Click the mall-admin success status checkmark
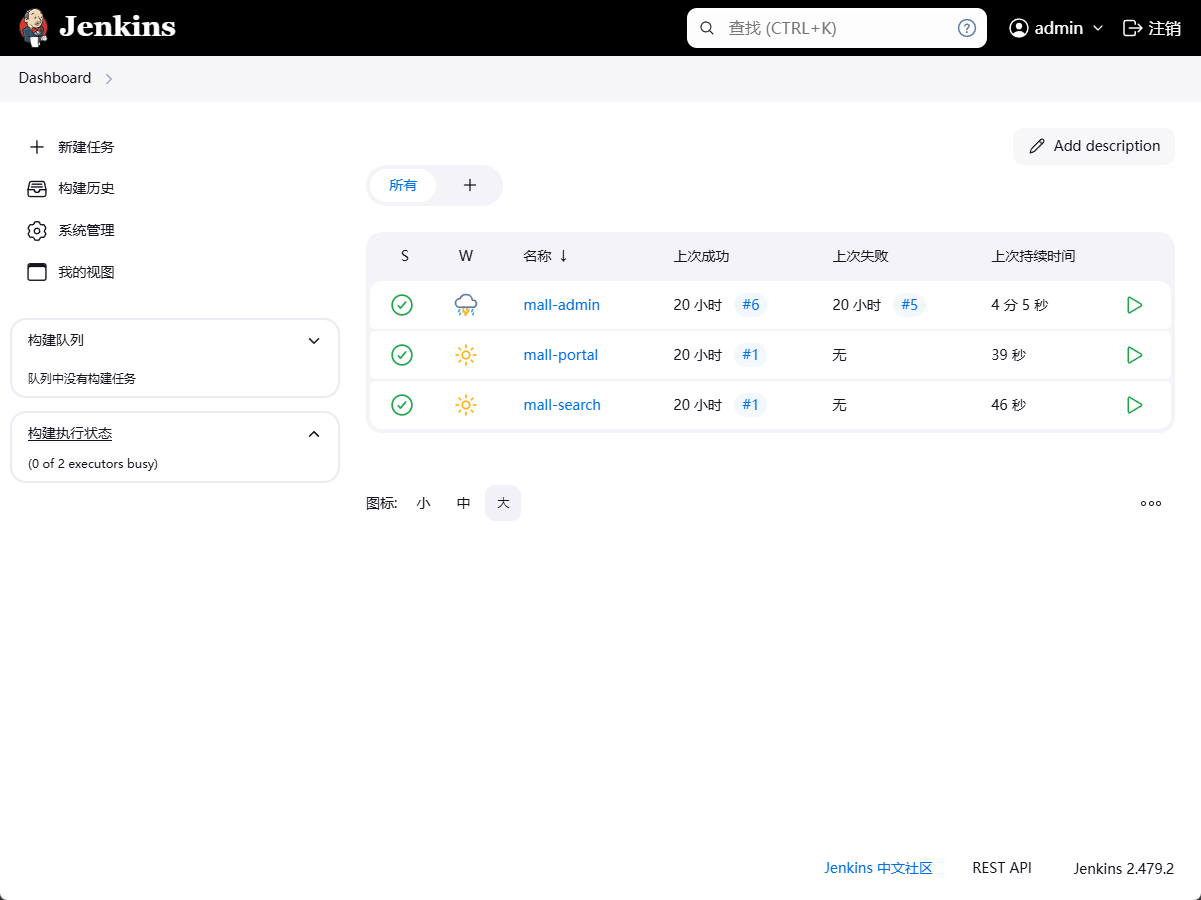The image size is (1201, 900). pos(402,305)
